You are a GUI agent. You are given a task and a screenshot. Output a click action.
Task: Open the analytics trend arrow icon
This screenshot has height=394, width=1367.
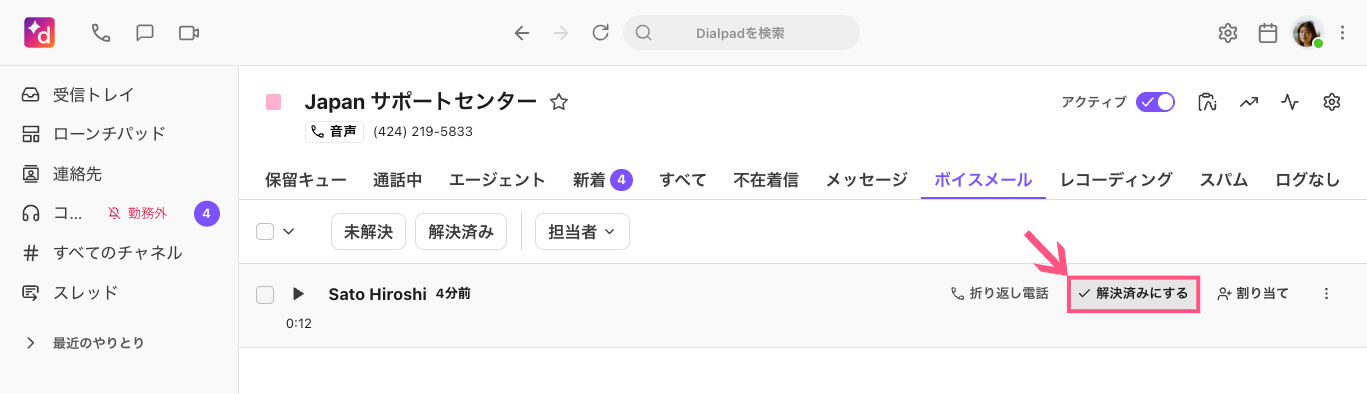tap(1249, 102)
